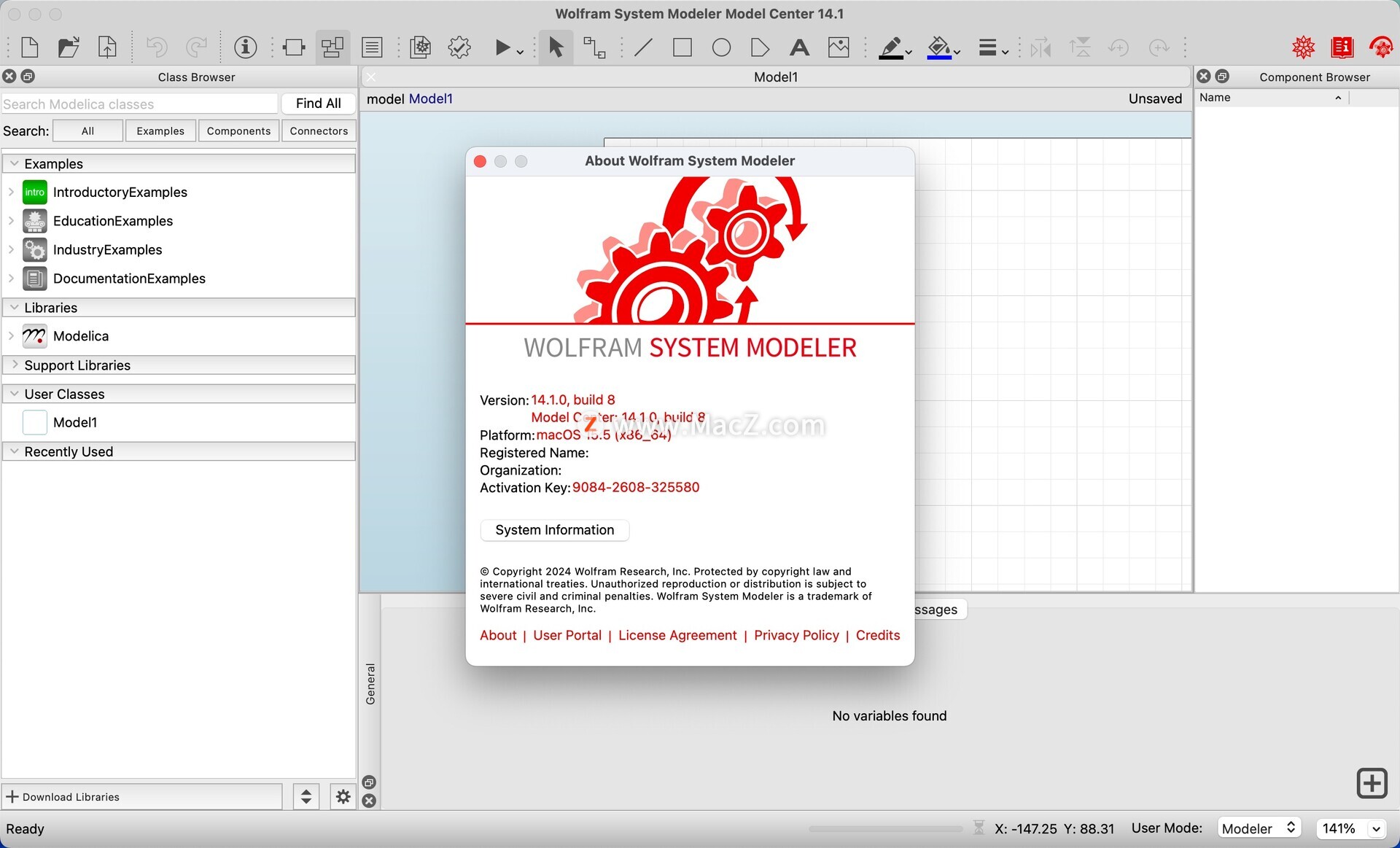Switch to Text view
This screenshot has width=1400, height=848.
[x=372, y=47]
